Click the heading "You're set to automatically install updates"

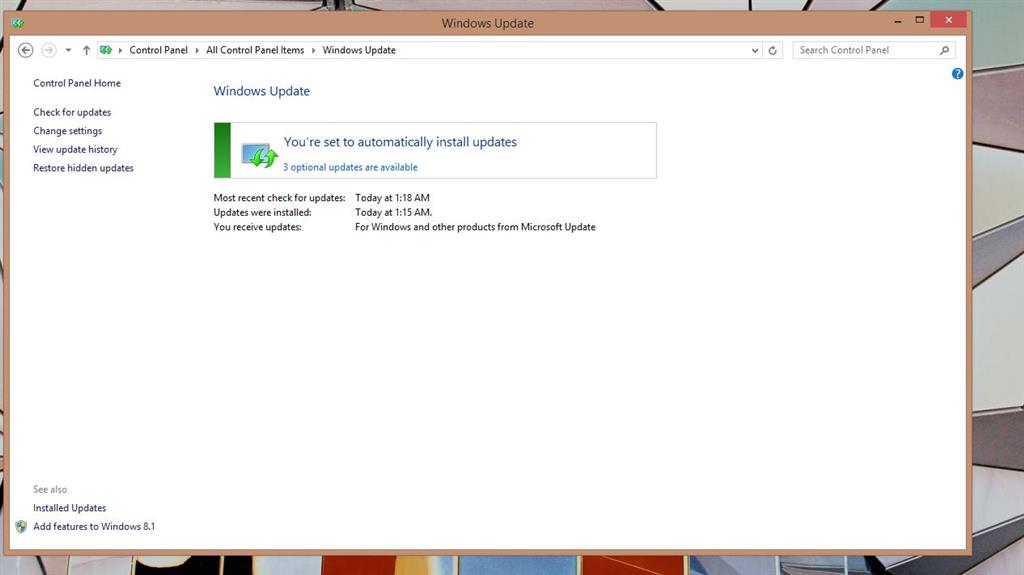(400, 142)
